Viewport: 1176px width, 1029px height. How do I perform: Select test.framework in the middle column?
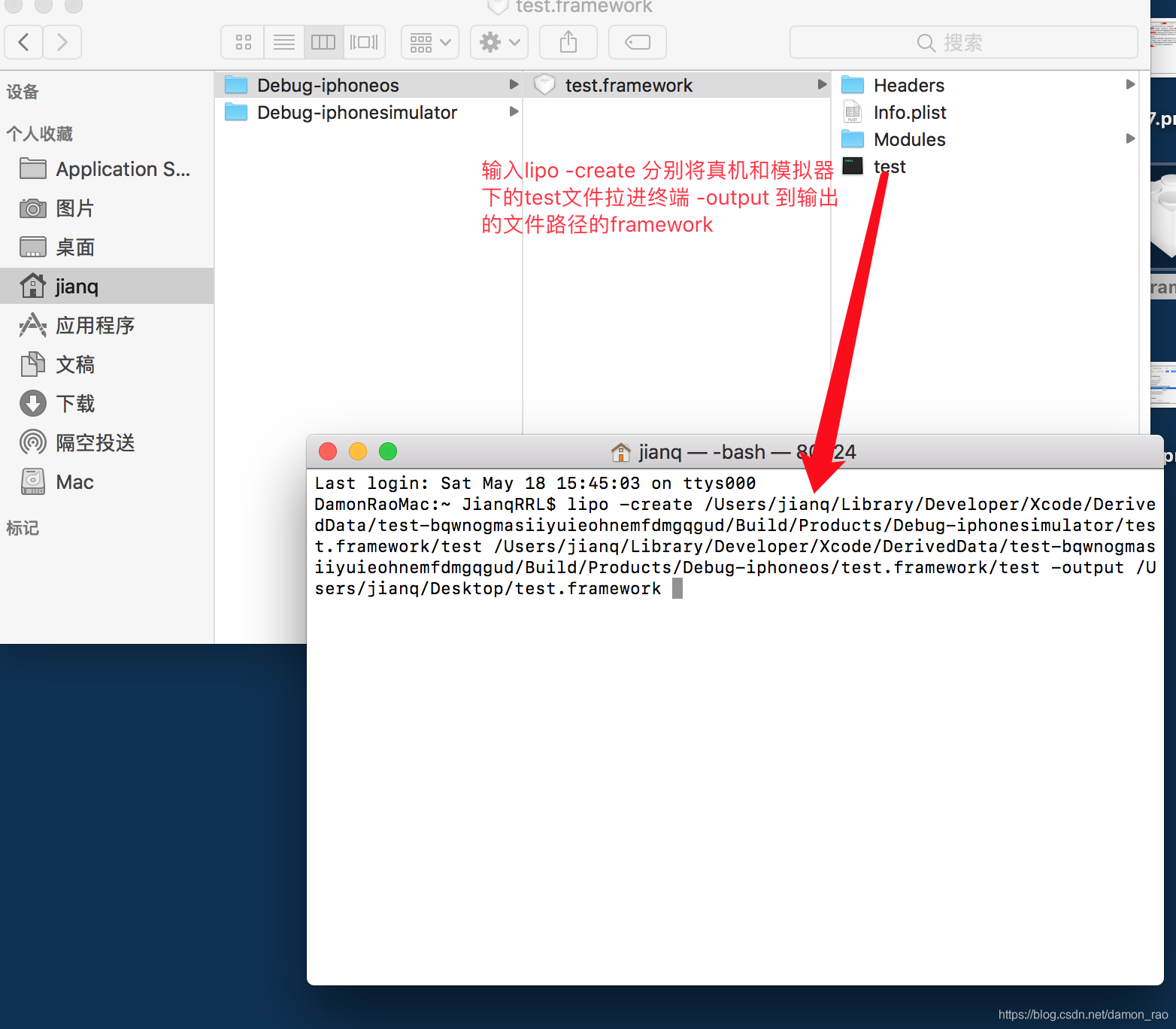click(677, 85)
